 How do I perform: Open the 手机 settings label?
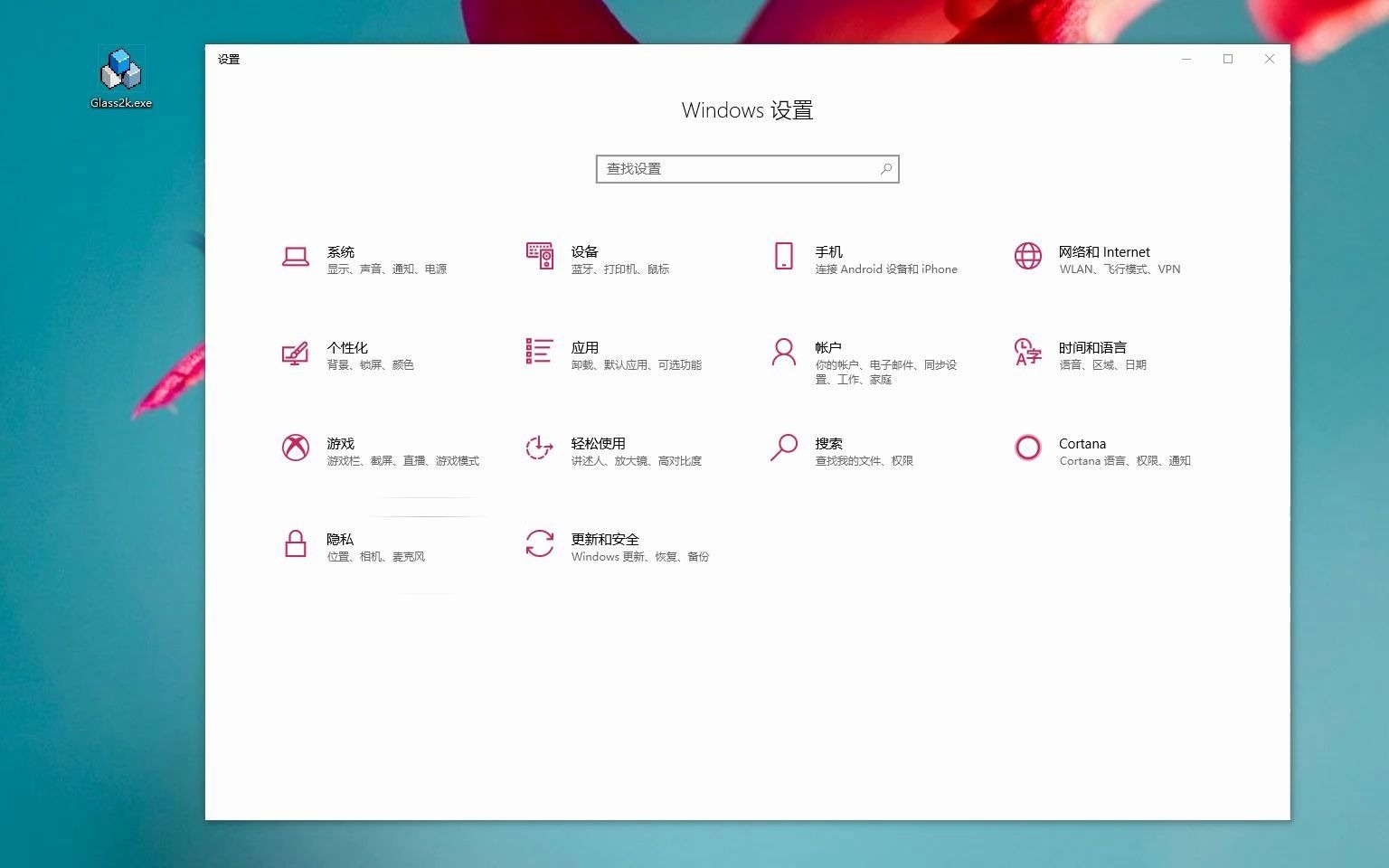(829, 252)
